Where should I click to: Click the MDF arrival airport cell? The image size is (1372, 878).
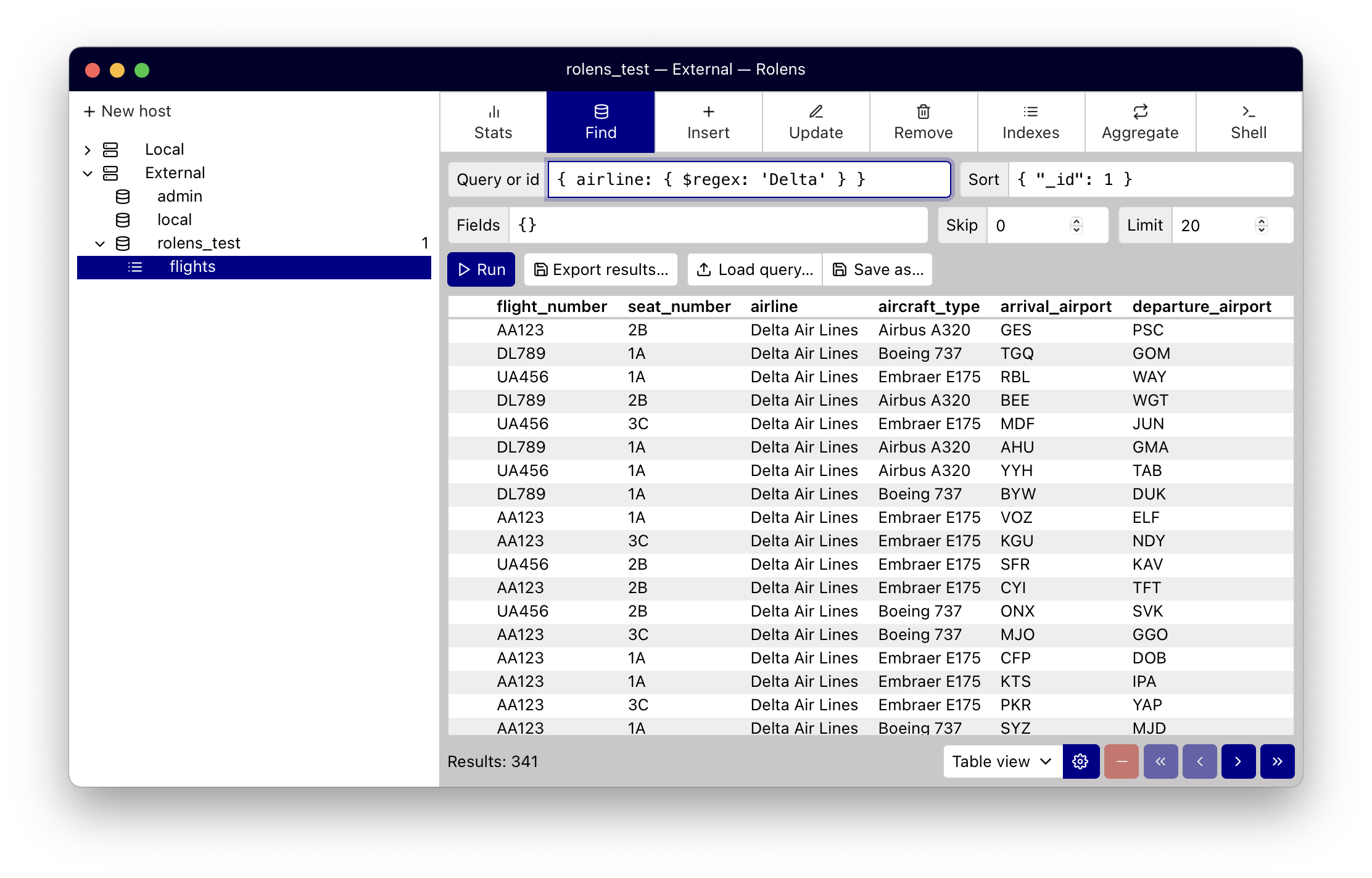click(x=1017, y=424)
